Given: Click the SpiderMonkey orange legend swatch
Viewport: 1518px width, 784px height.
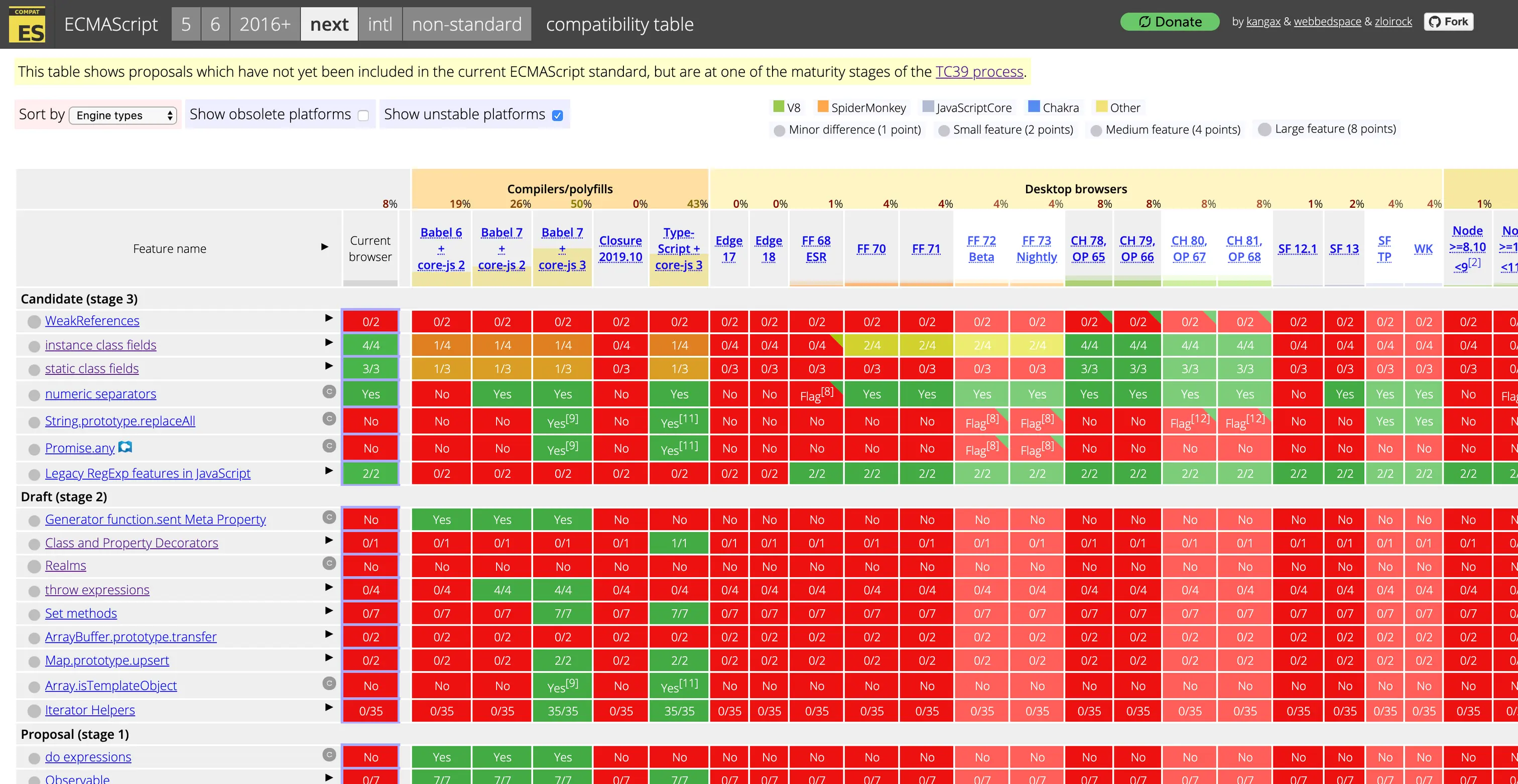Looking at the screenshot, I should (x=823, y=106).
